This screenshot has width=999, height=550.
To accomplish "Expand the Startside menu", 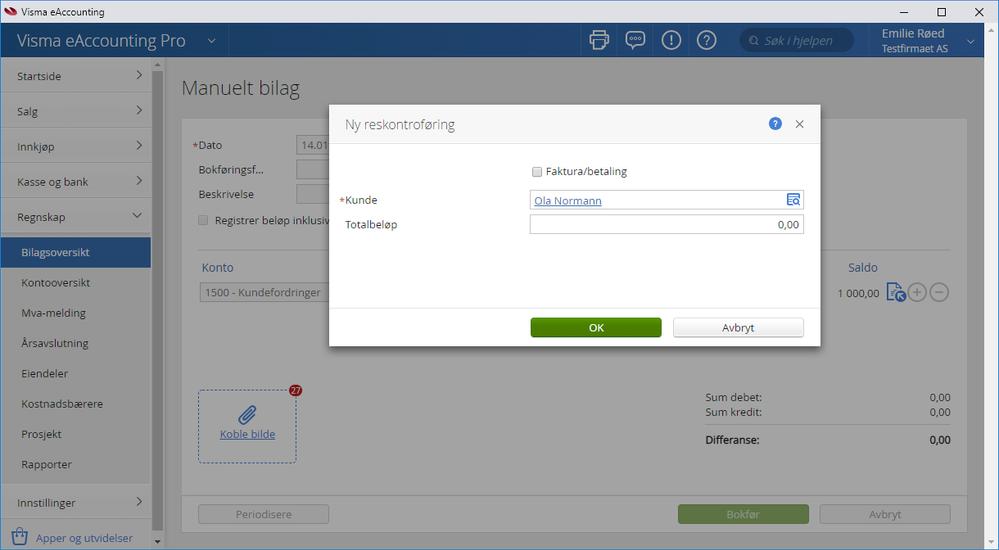I will (76, 75).
